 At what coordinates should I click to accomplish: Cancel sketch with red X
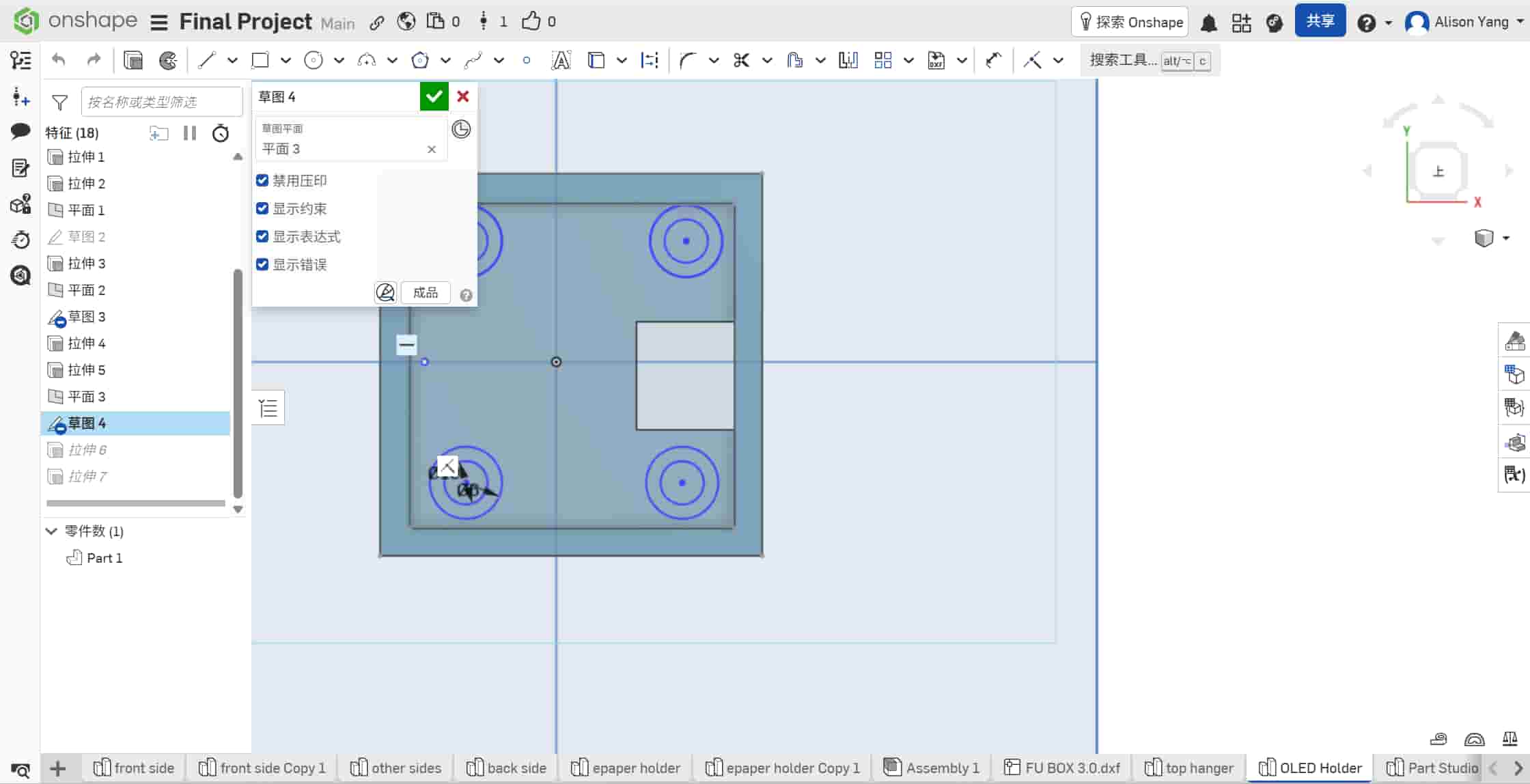(463, 96)
